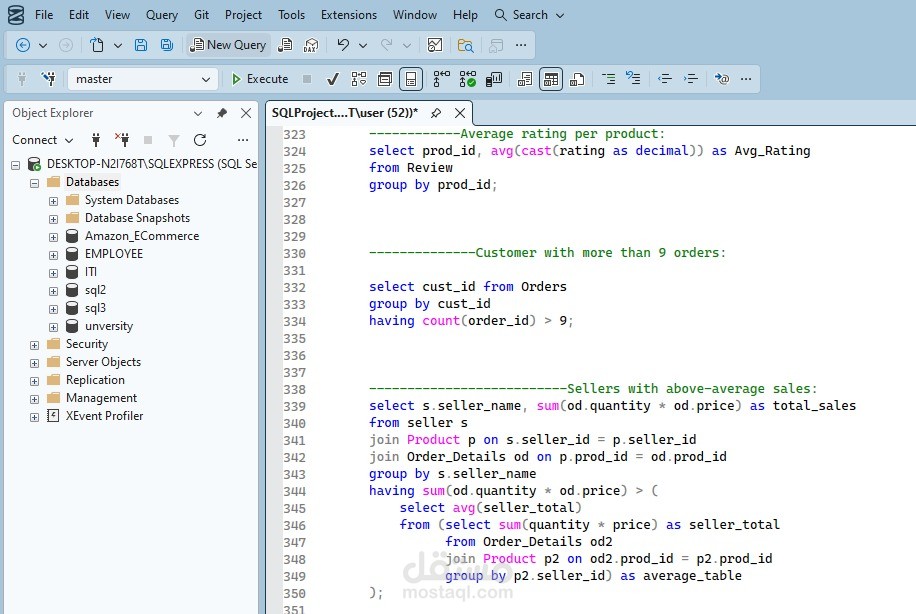Select the SQLProject query tab
Viewport: 916px width, 614px height.
[344, 113]
